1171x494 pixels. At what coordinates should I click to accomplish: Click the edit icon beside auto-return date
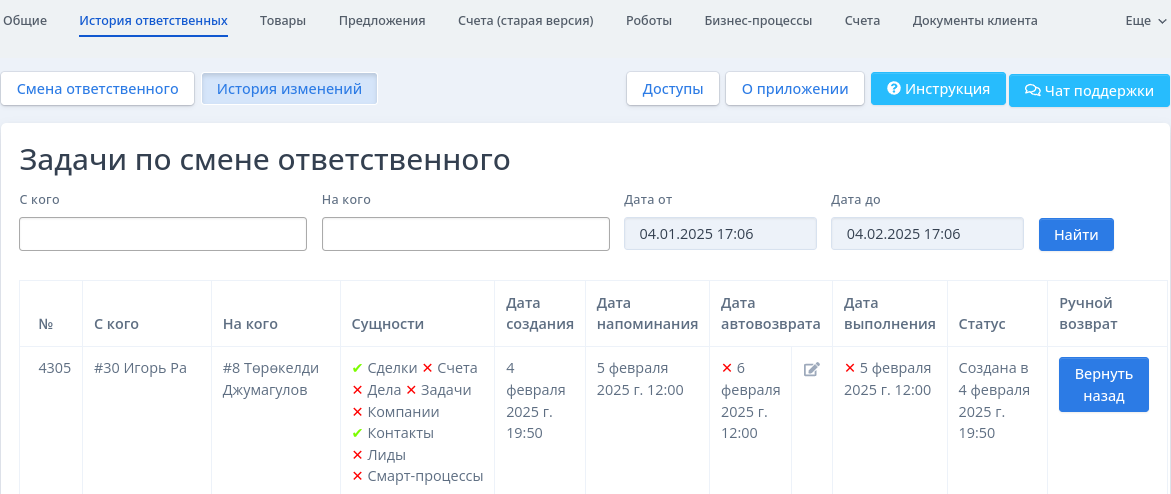point(812,368)
